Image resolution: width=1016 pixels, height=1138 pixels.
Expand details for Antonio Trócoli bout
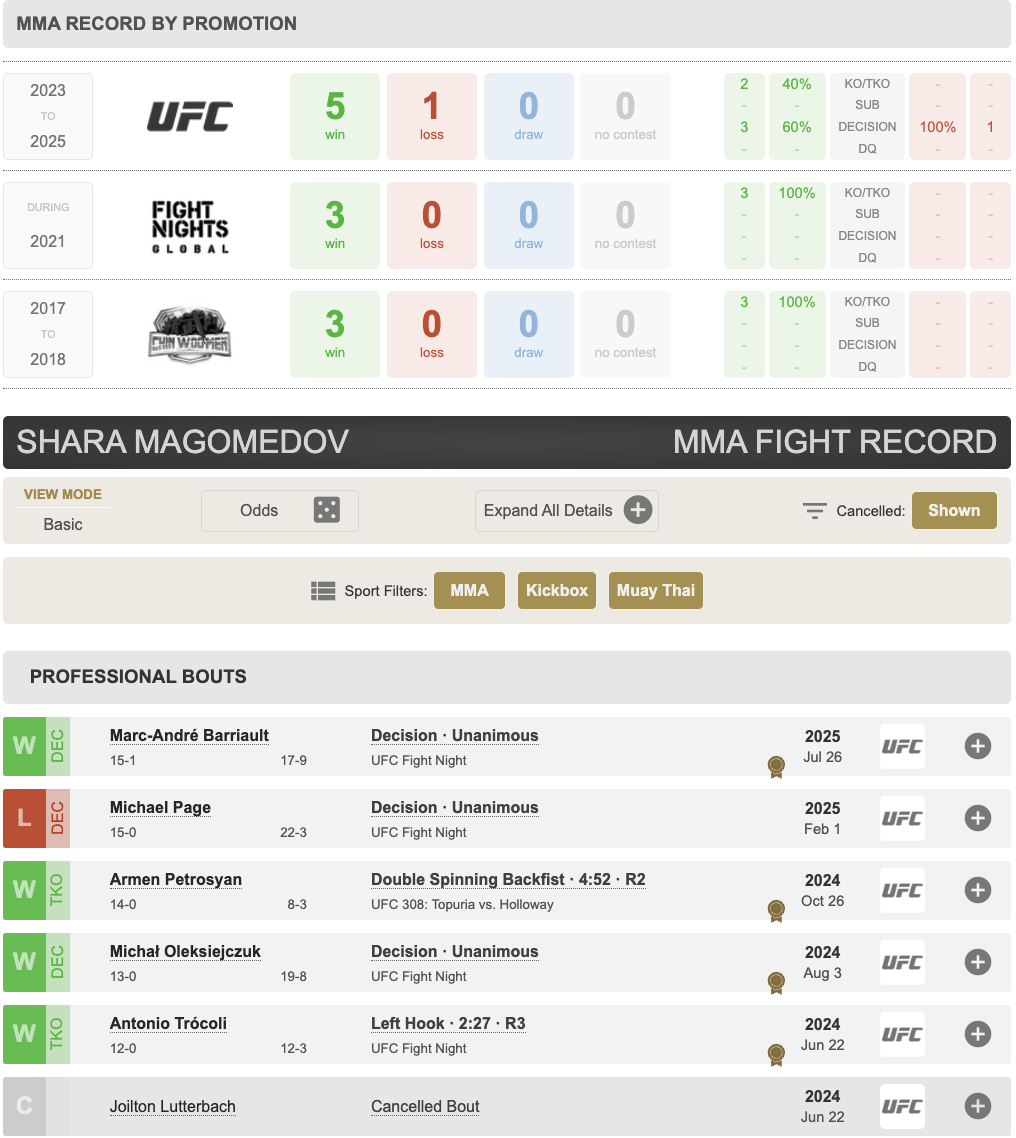click(978, 1034)
